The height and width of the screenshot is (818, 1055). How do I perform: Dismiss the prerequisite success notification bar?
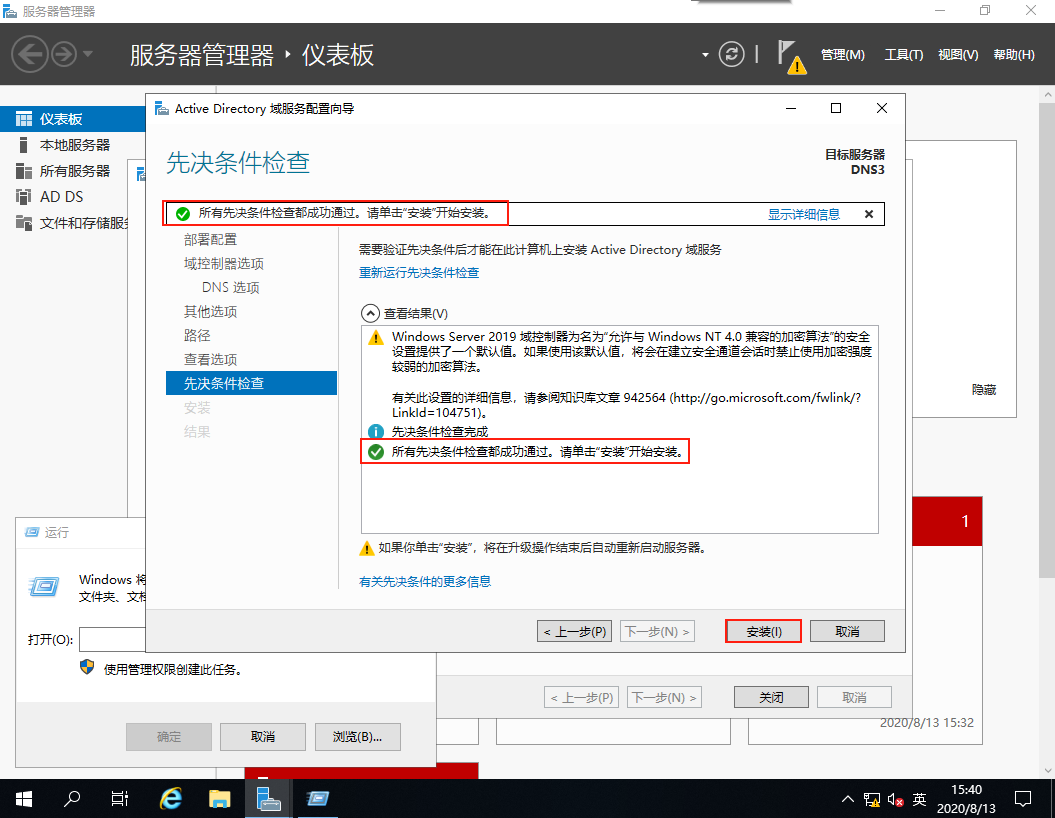(x=869, y=214)
